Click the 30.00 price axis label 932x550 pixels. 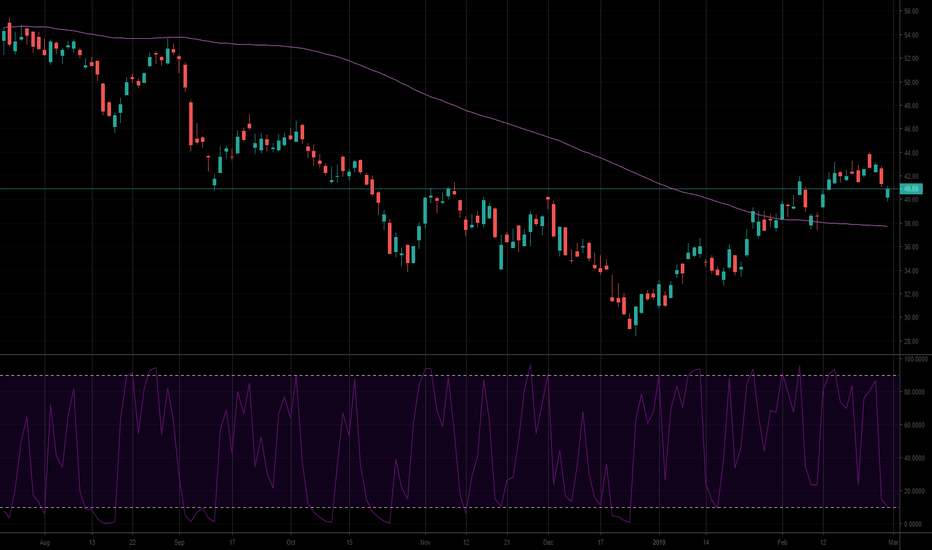(x=911, y=318)
